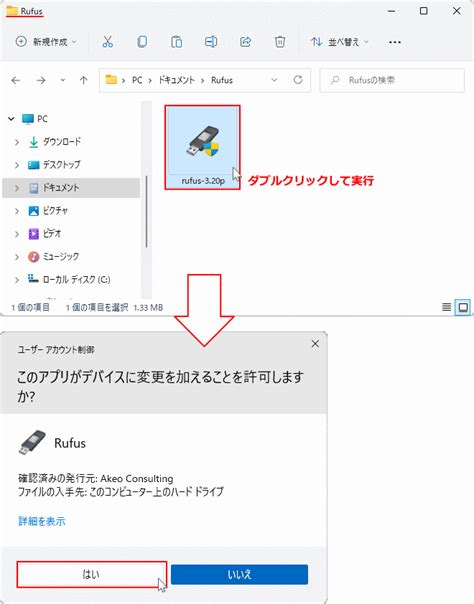Click the Delete trash can icon
Image resolution: width=474 pixels, height=604 pixels.
pos(280,42)
